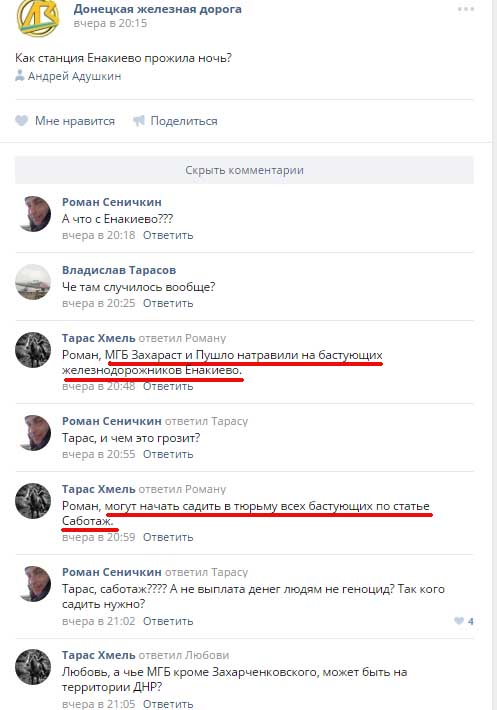Image resolution: width=497 pixels, height=710 pixels.
Task: Click the Мне нравится text
Action: click(75, 121)
